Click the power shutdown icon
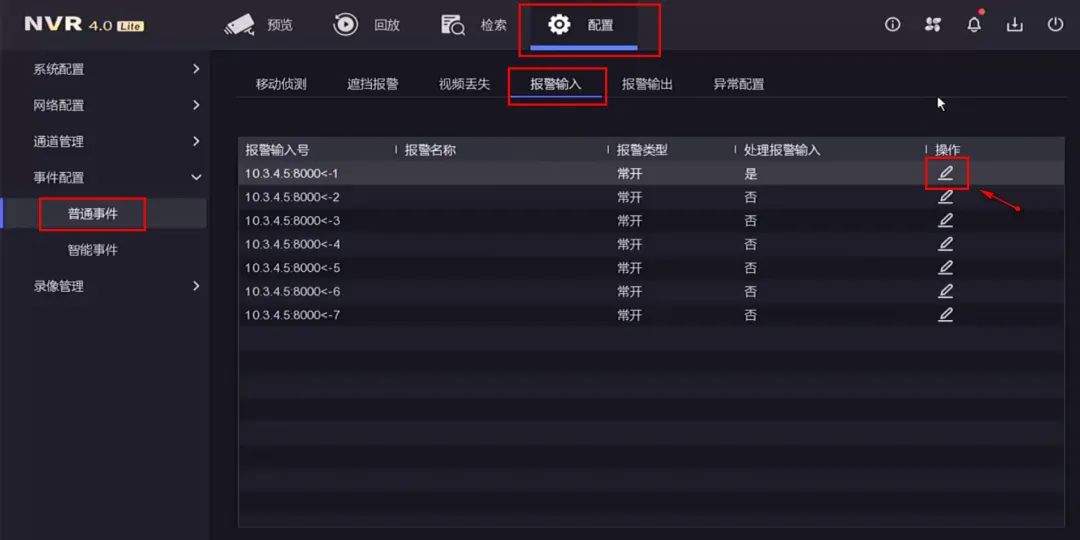Viewport: 1080px width, 540px height. point(1055,25)
